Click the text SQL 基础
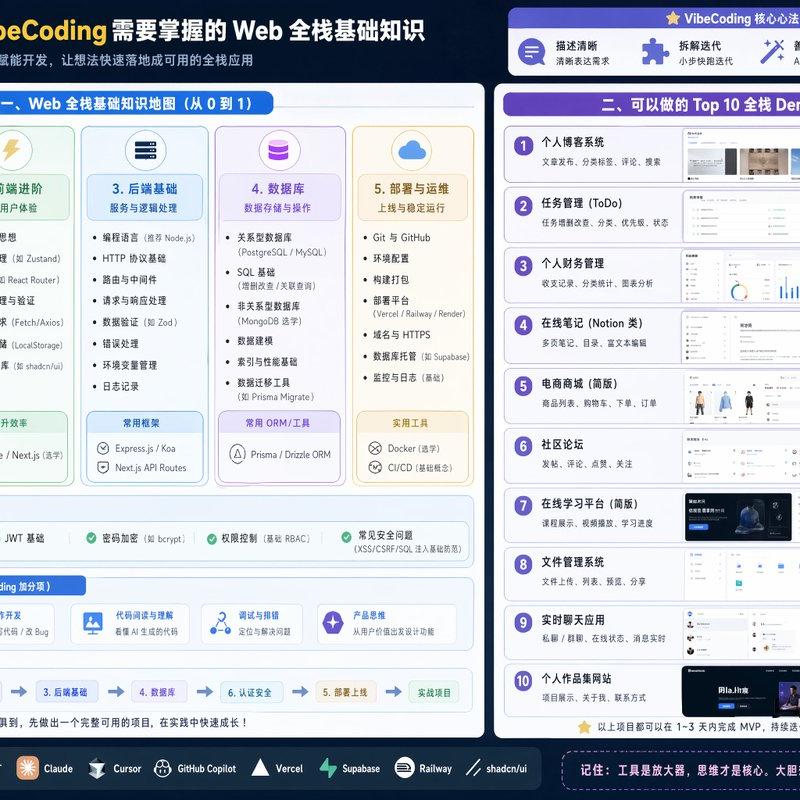Viewport: 800px width, 800px height. pos(256,272)
